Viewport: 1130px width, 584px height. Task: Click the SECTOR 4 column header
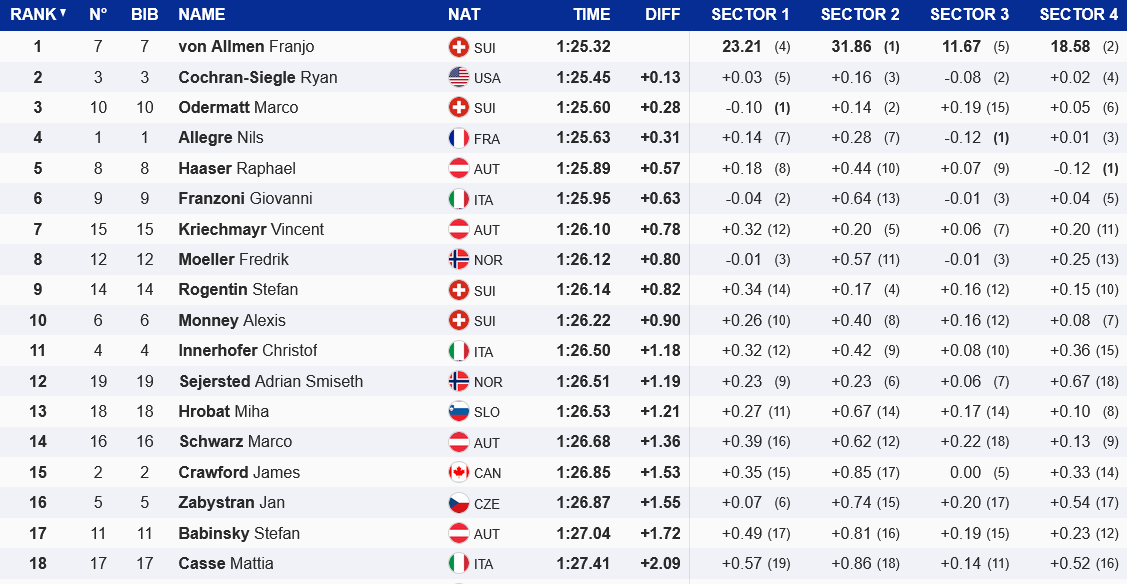coord(1078,14)
